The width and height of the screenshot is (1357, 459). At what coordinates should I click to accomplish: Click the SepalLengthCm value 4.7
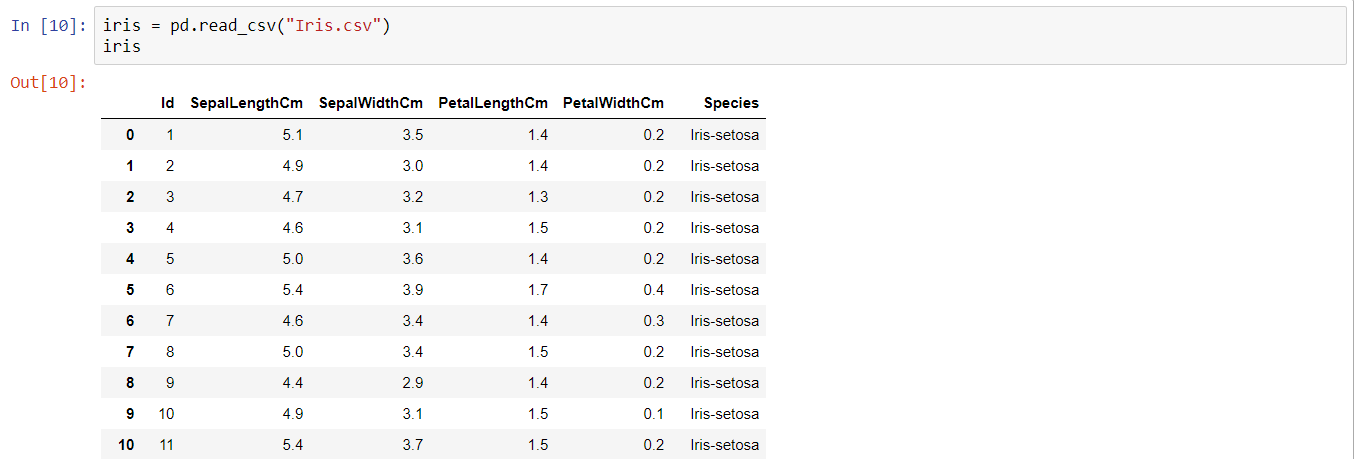coord(293,197)
